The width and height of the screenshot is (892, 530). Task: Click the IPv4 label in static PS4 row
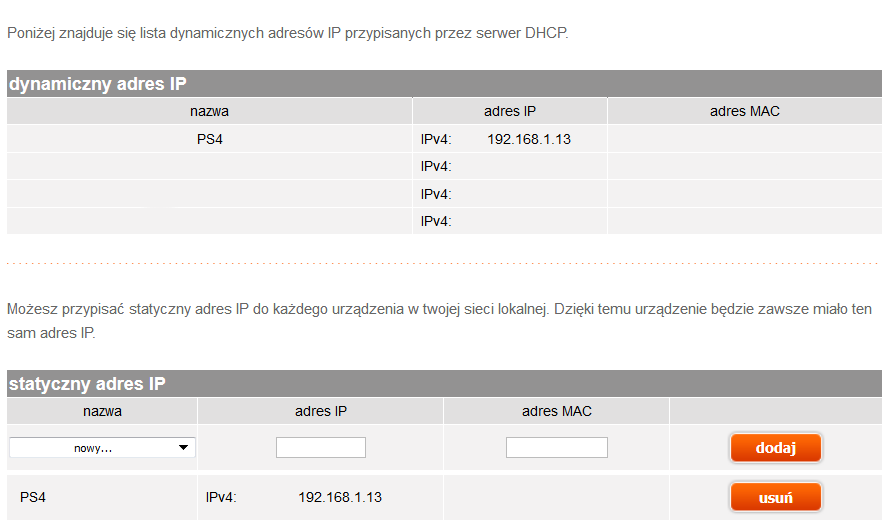point(221,497)
